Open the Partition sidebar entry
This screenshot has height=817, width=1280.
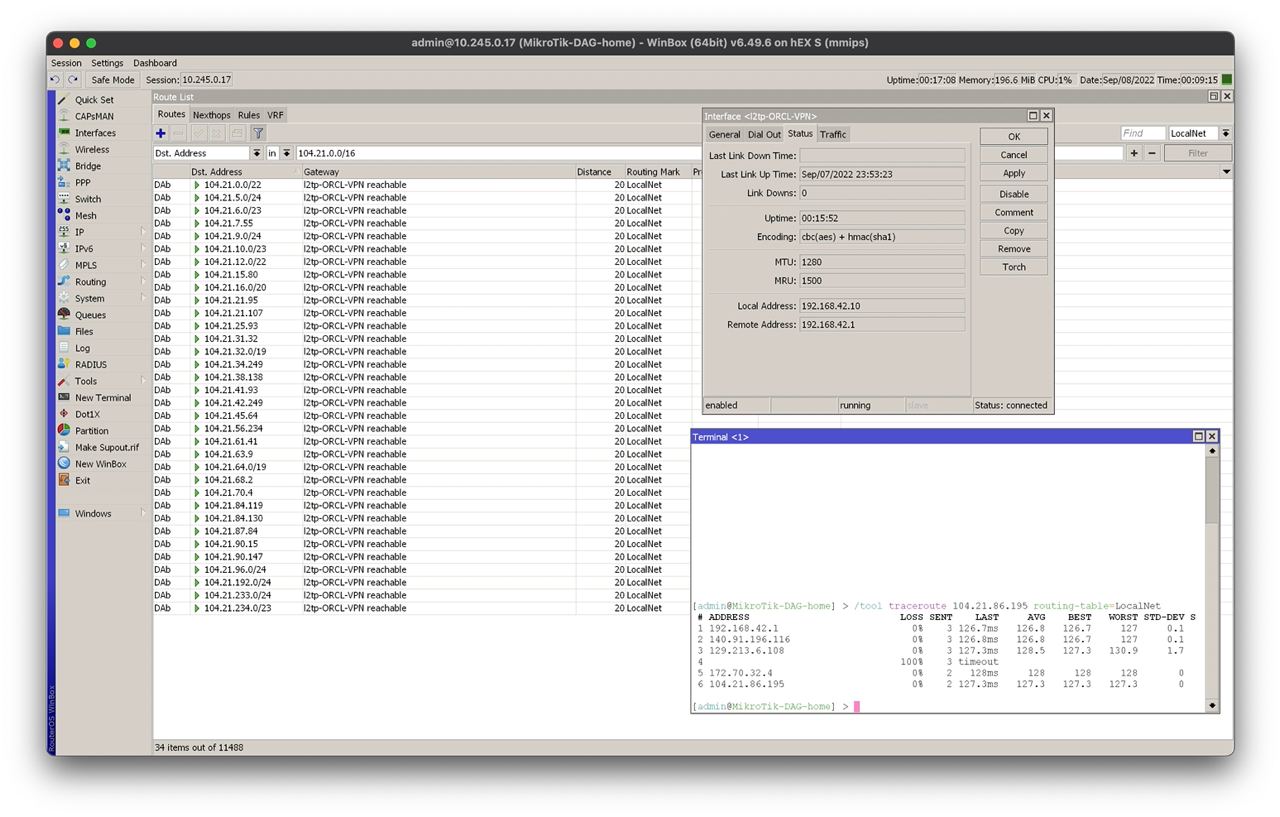point(92,431)
